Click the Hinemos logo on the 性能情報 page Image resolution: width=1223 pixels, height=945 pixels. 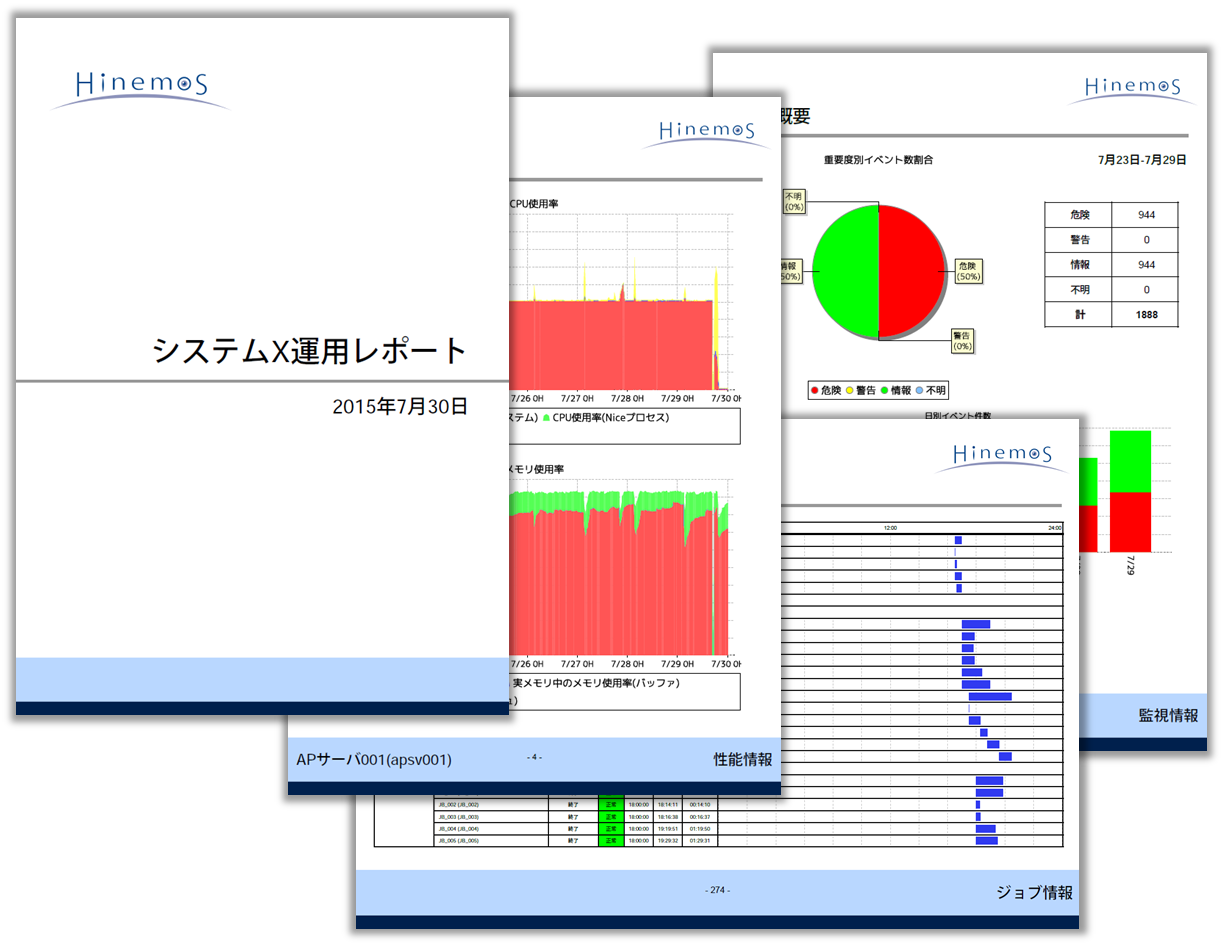click(x=708, y=133)
